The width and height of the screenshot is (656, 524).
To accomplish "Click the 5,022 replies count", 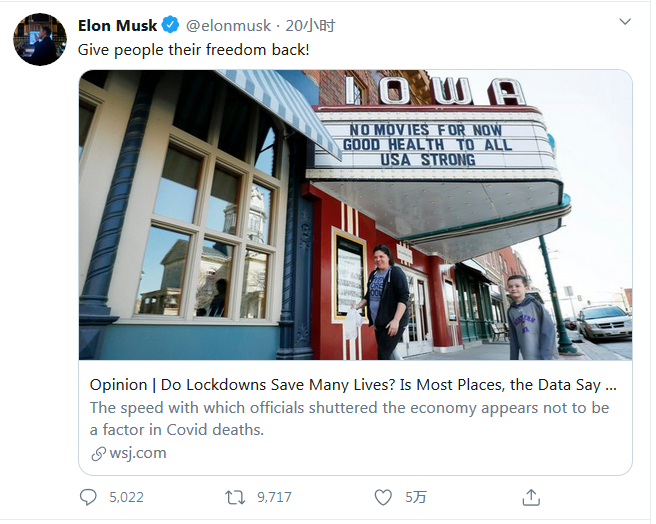I will (x=126, y=497).
